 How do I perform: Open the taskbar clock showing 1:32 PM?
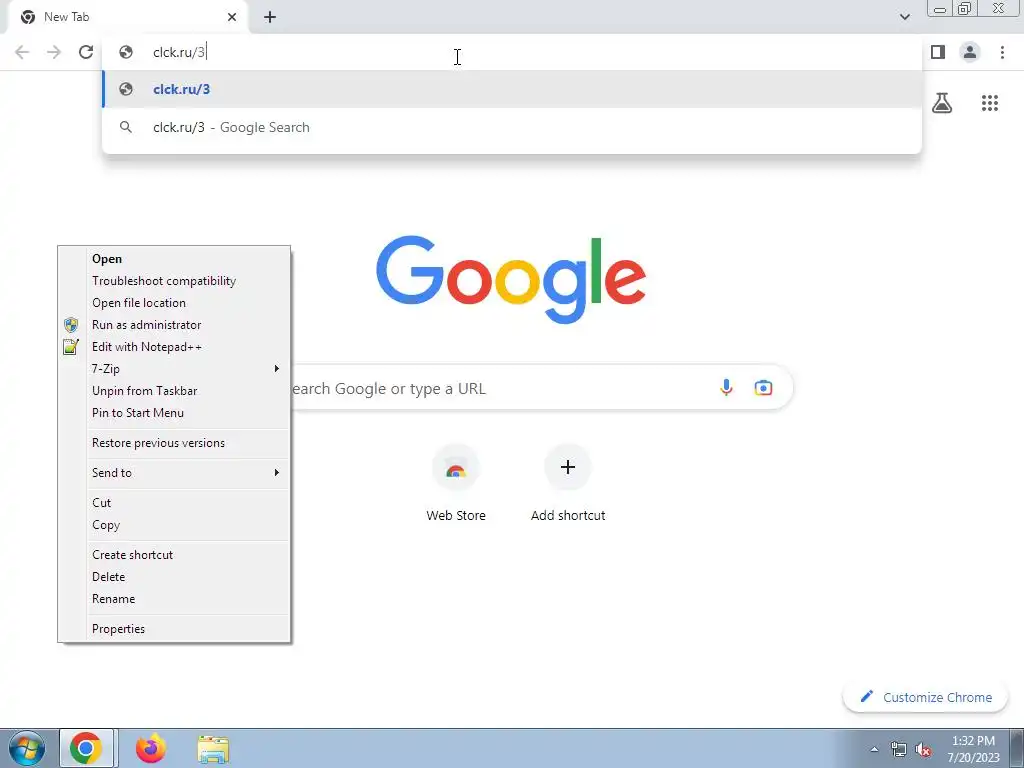pos(973,749)
